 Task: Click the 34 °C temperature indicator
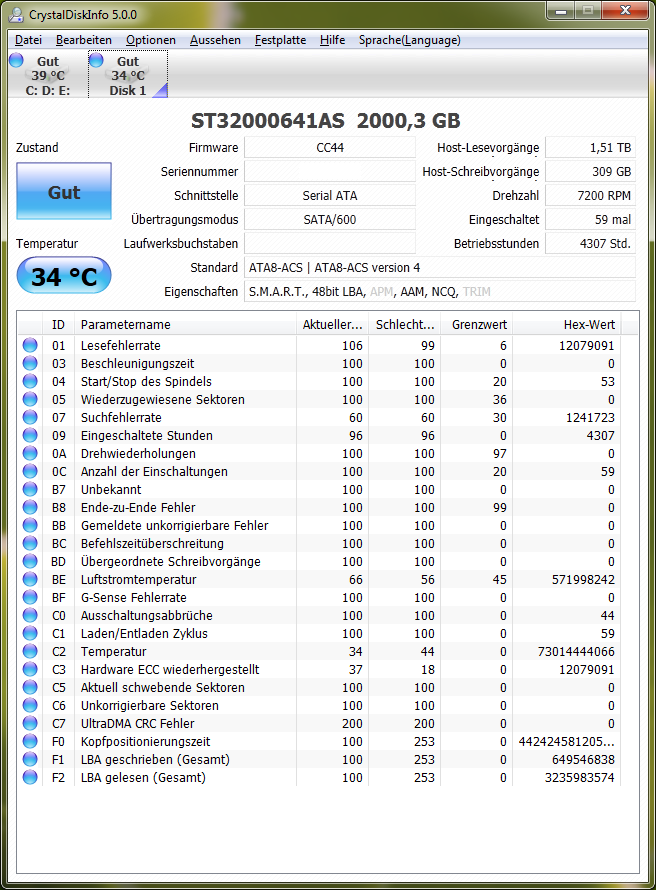tap(64, 276)
